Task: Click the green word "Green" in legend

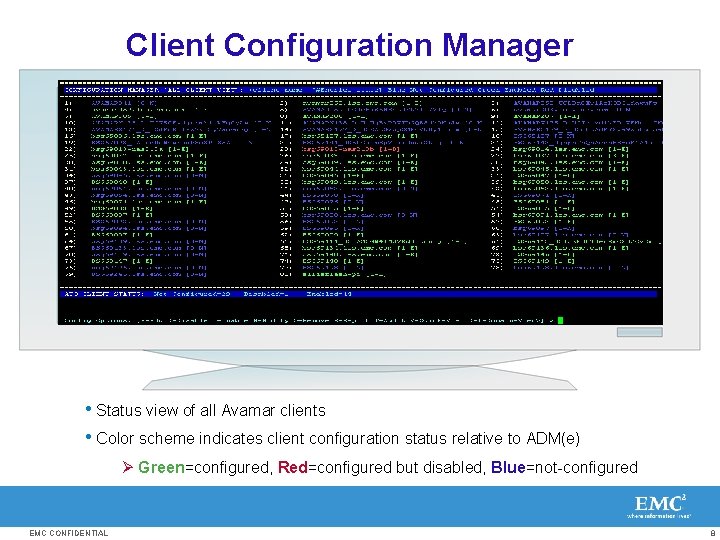Action: [161, 467]
